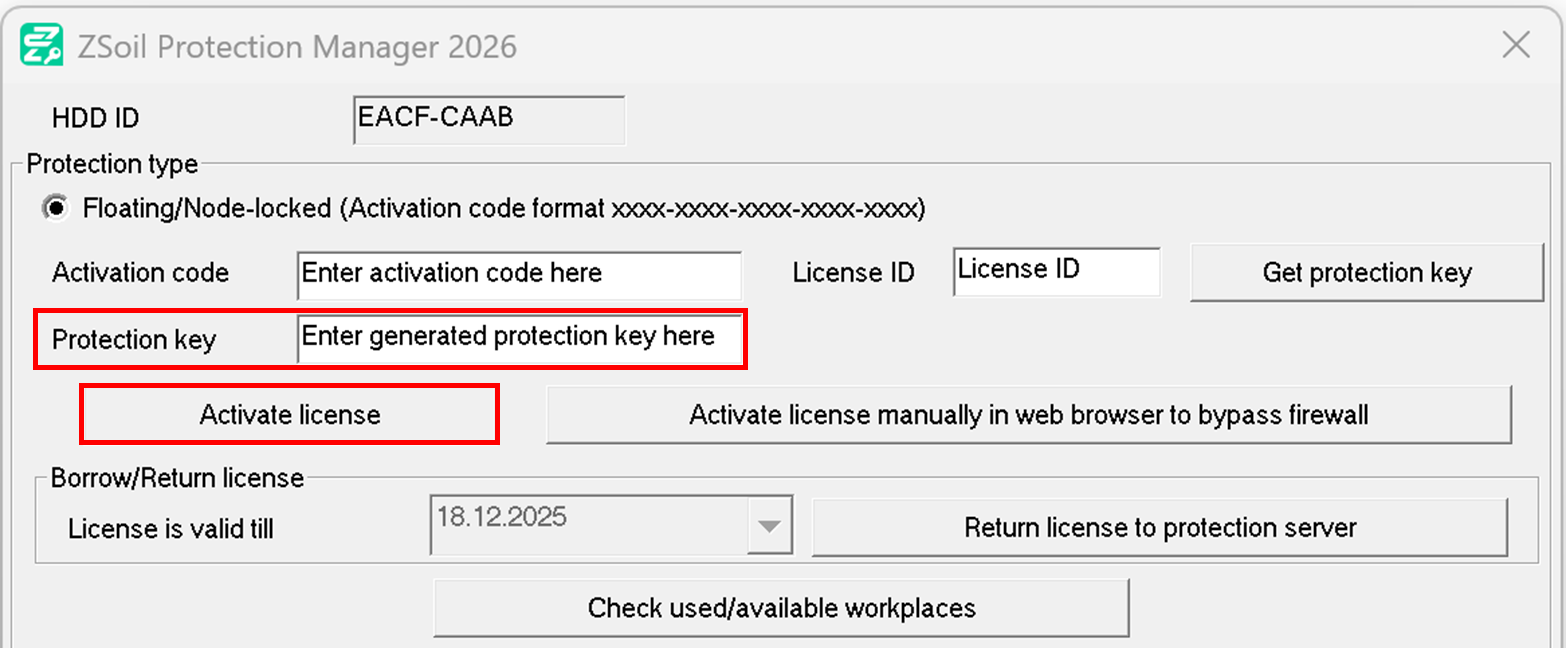Focus the Activation code input field
The image size is (1566, 648).
[519, 274]
